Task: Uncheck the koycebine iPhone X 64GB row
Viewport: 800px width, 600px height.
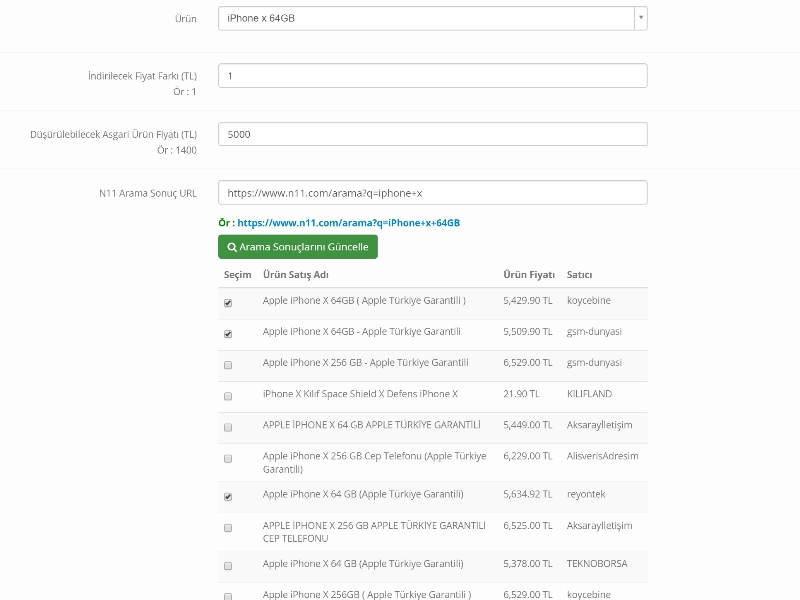Action: tap(228, 303)
